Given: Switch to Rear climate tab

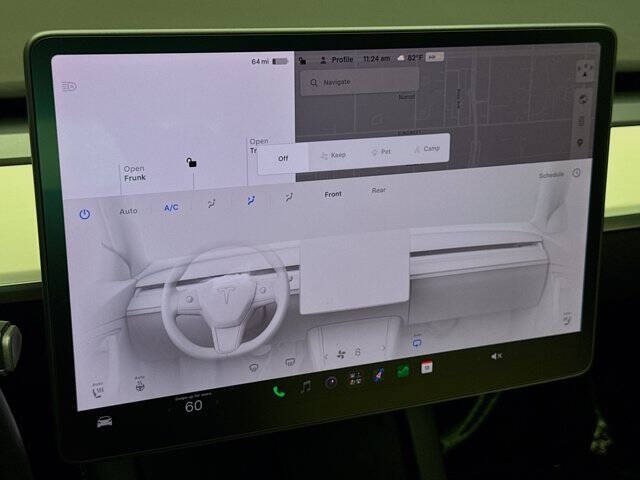Looking at the screenshot, I should tap(378, 190).
